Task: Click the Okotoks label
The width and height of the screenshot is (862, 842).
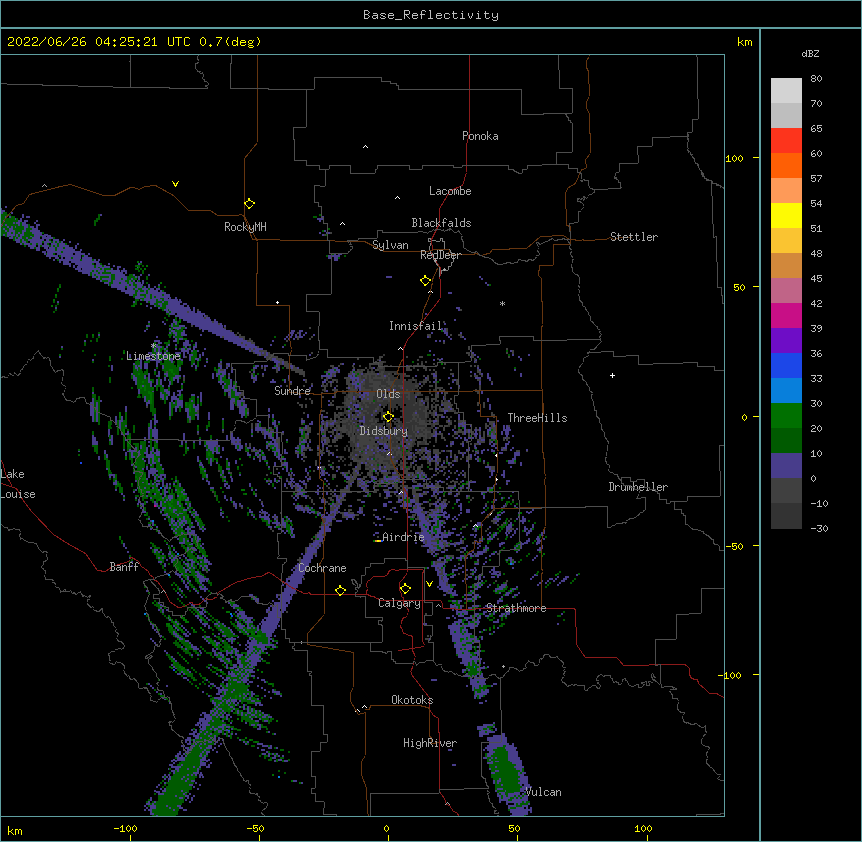Action: click(x=412, y=700)
